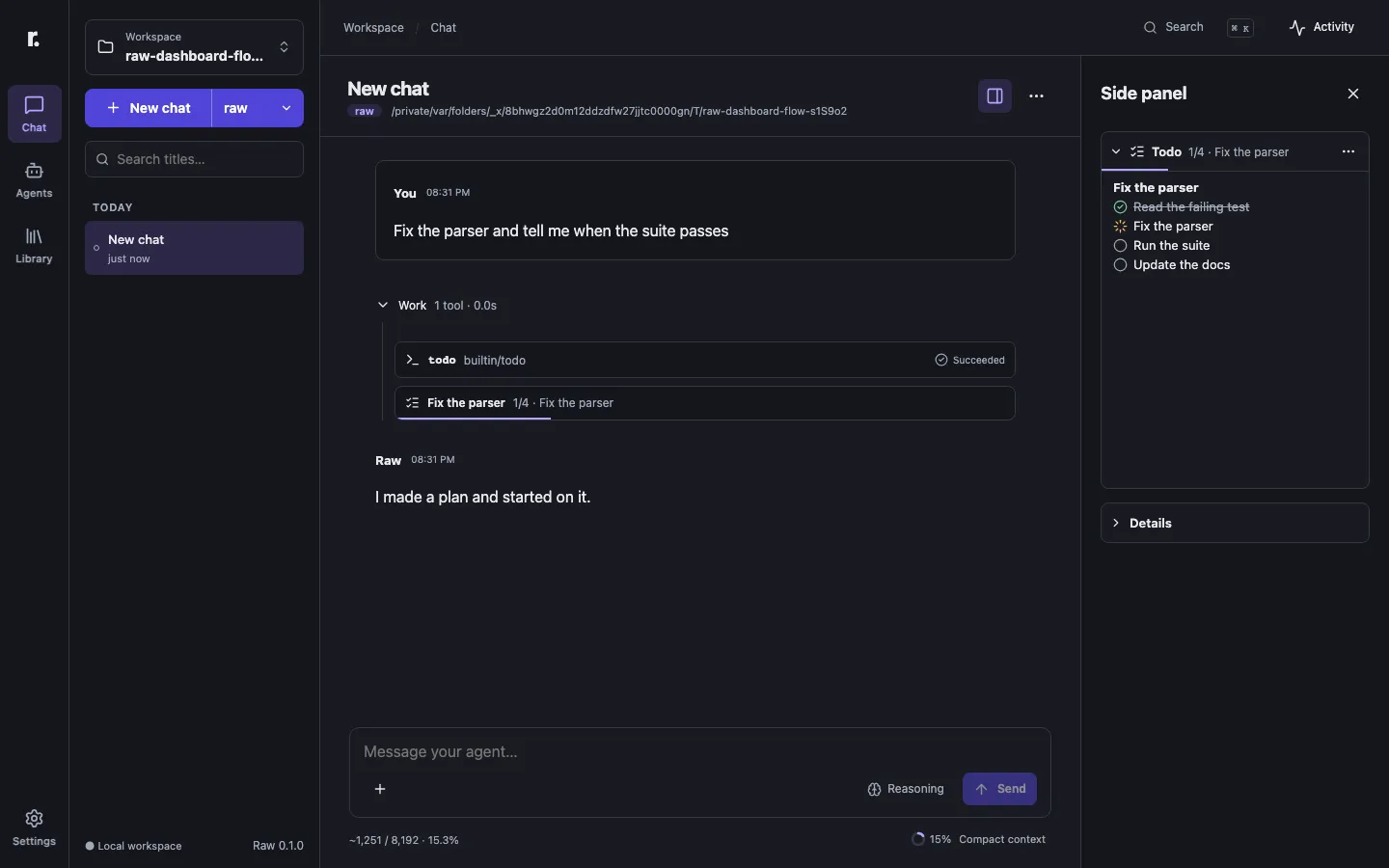
Task: Focus the Search titles field
Action: [194, 159]
